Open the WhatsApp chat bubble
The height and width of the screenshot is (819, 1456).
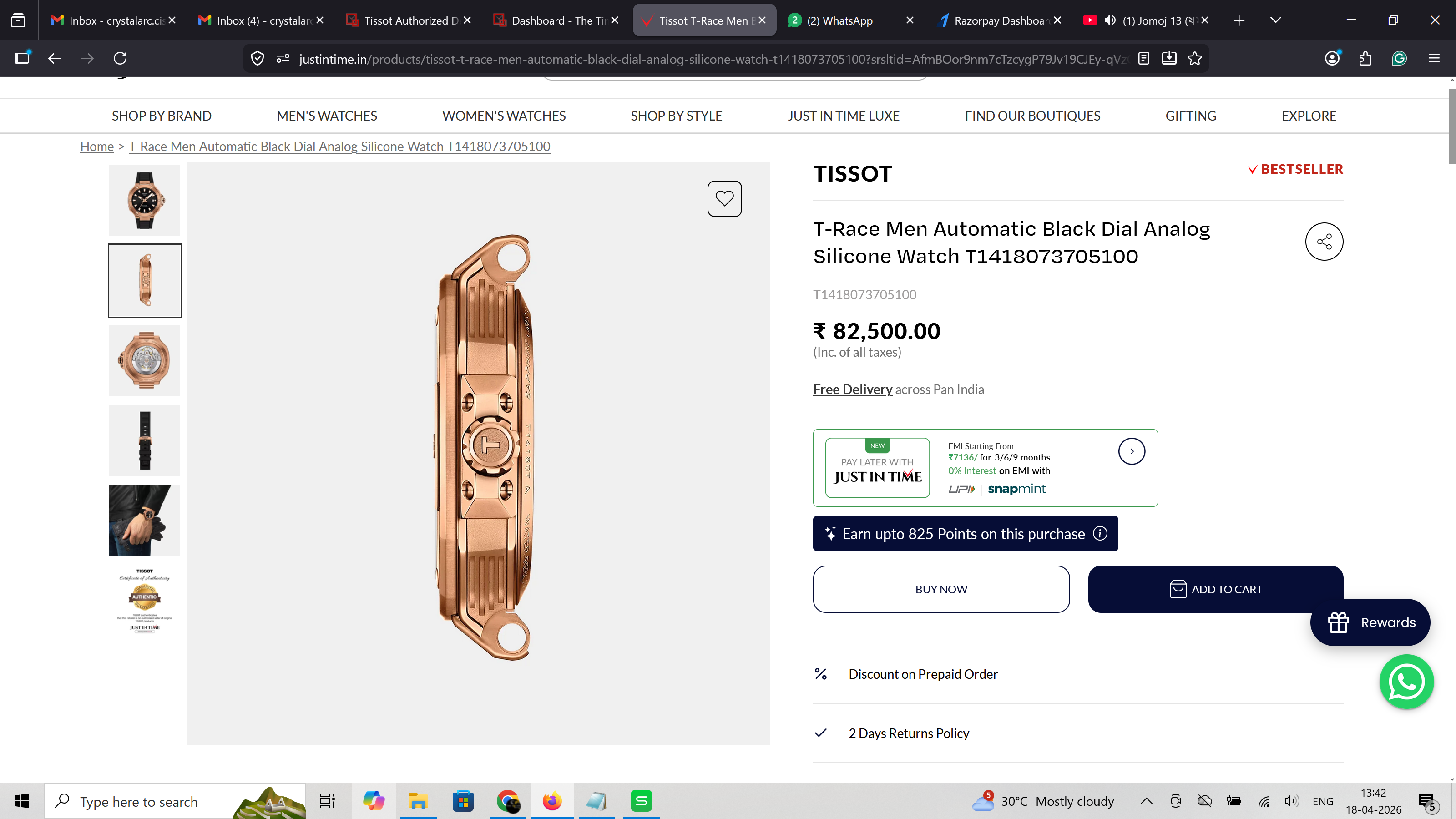pos(1405,682)
